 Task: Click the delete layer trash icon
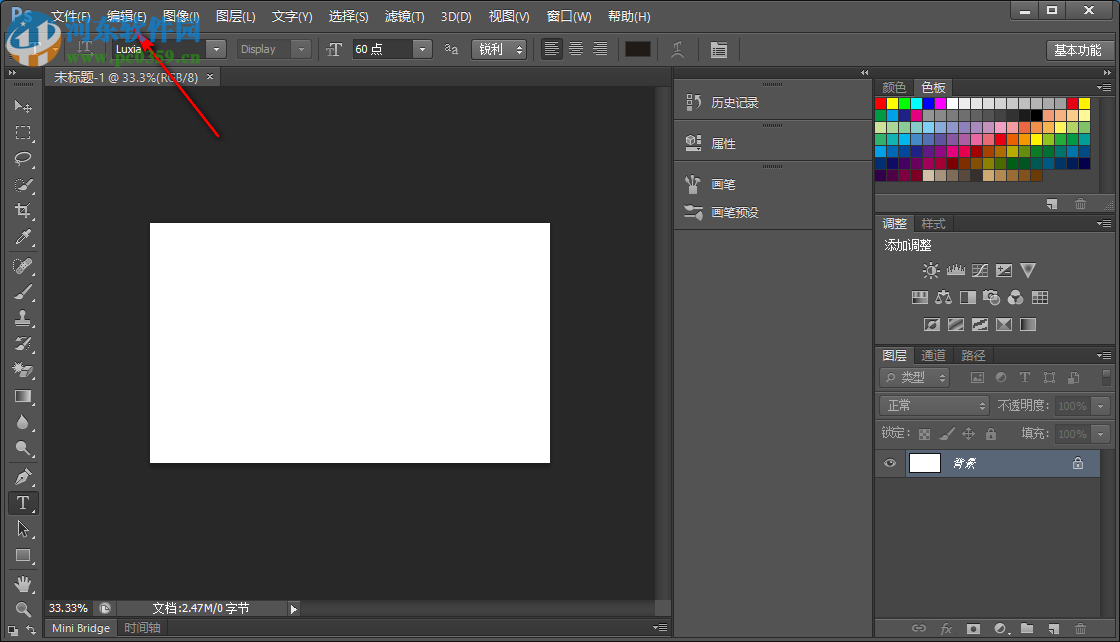pyautogui.click(x=1080, y=629)
